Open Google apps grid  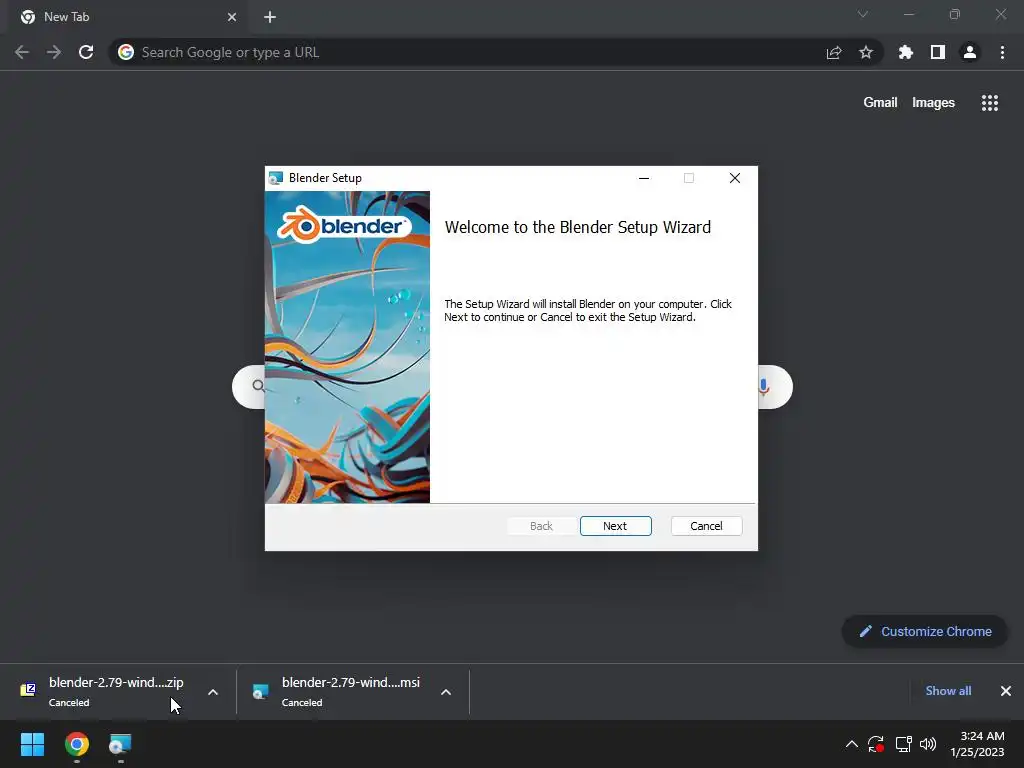989,103
